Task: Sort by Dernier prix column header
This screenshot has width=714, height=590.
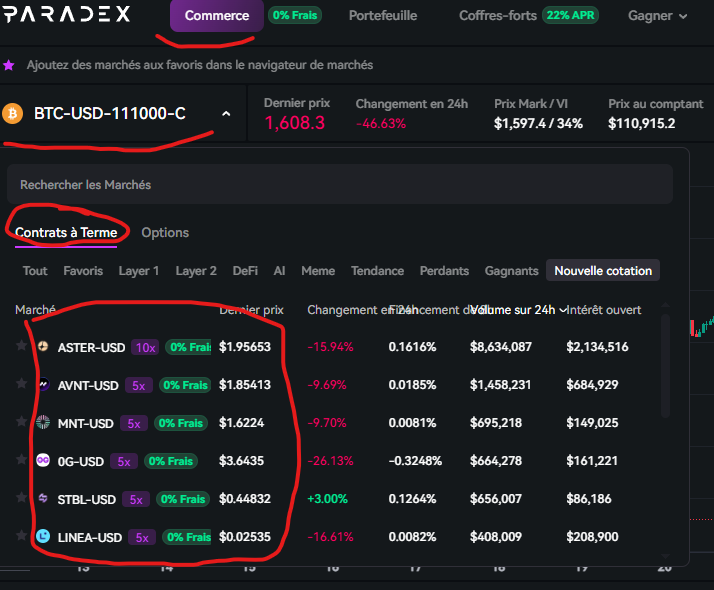Action: [251, 310]
